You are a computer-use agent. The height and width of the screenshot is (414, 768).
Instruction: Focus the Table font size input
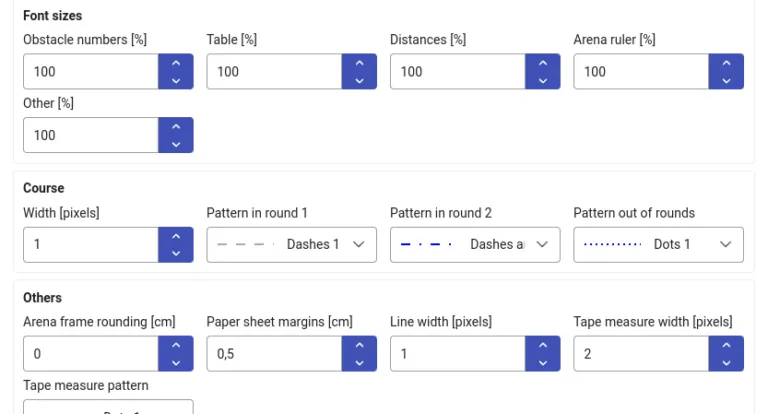point(274,72)
